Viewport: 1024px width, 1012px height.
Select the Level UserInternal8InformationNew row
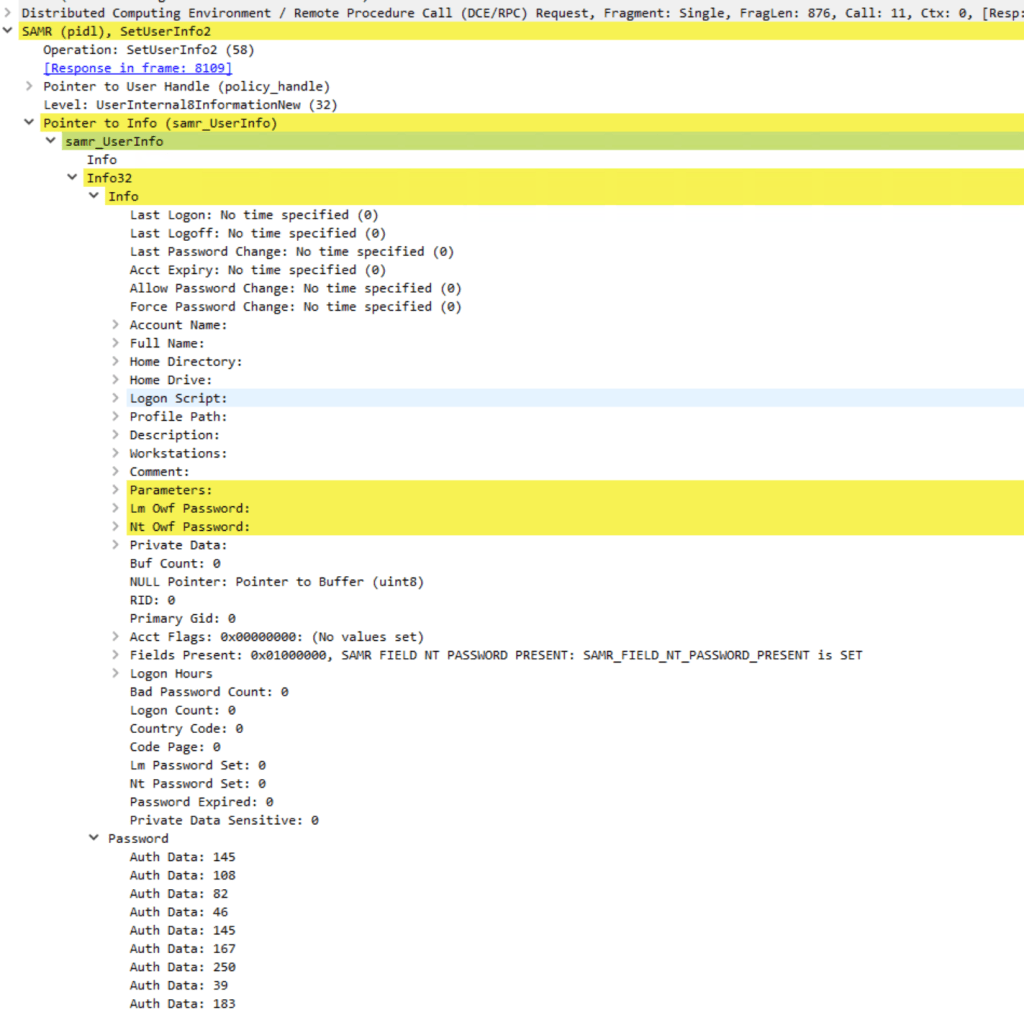190,105
